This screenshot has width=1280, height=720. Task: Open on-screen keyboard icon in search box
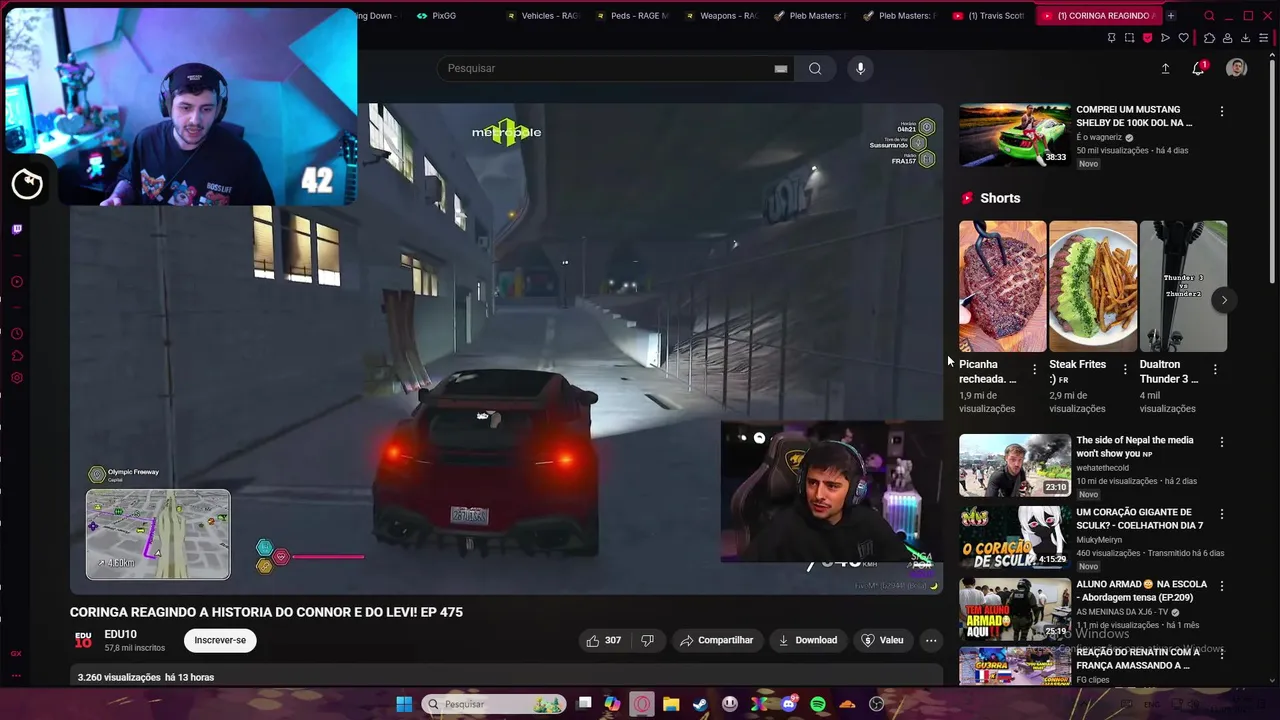(x=781, y=69)
